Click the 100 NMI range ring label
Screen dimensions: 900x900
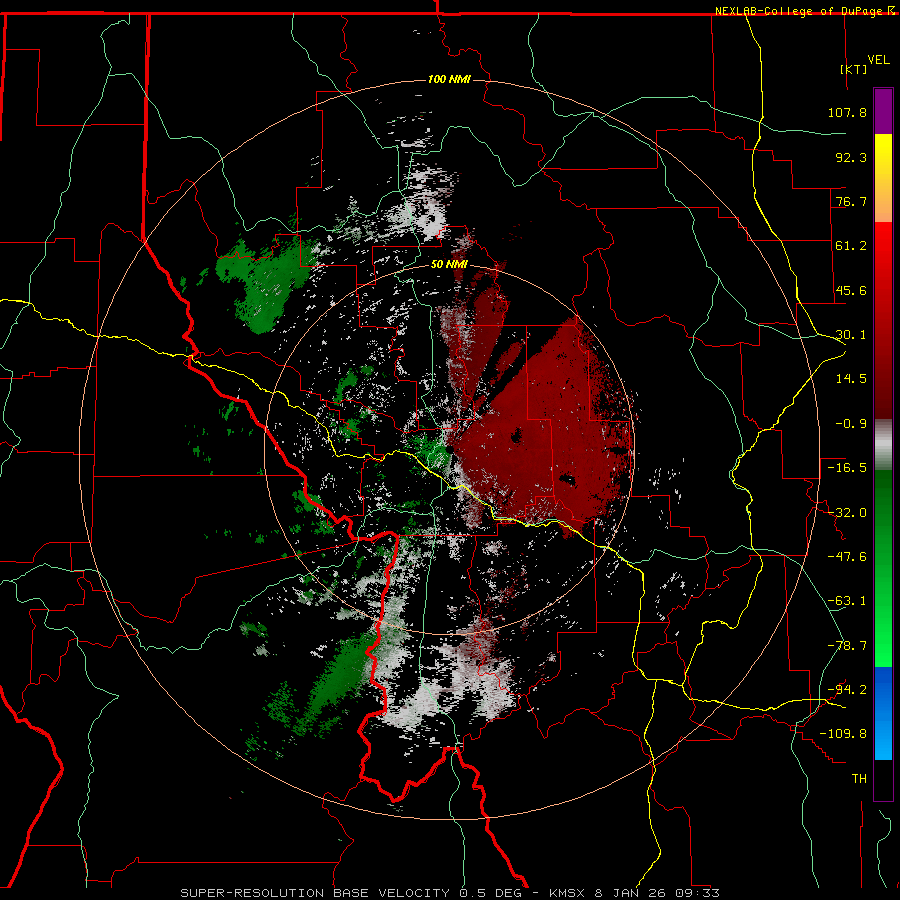449,79
